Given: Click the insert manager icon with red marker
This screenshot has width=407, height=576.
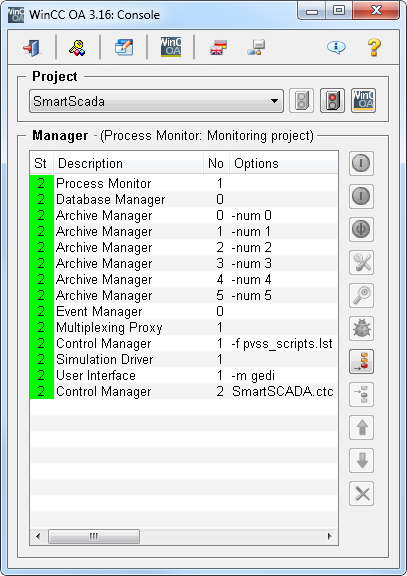Looking at the screenshot, I should (x=361, y=361).
